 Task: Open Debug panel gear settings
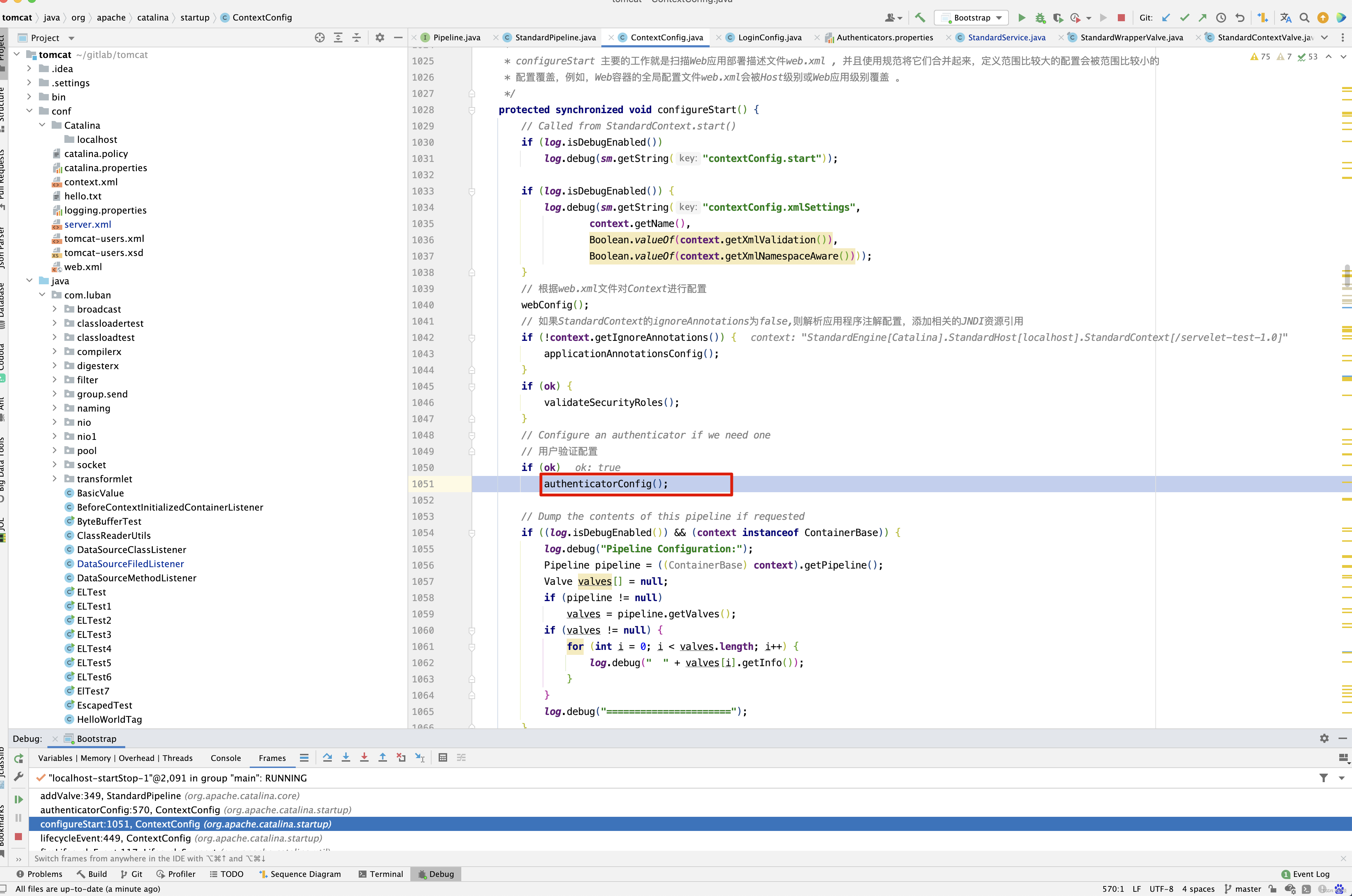[1324, 738]
